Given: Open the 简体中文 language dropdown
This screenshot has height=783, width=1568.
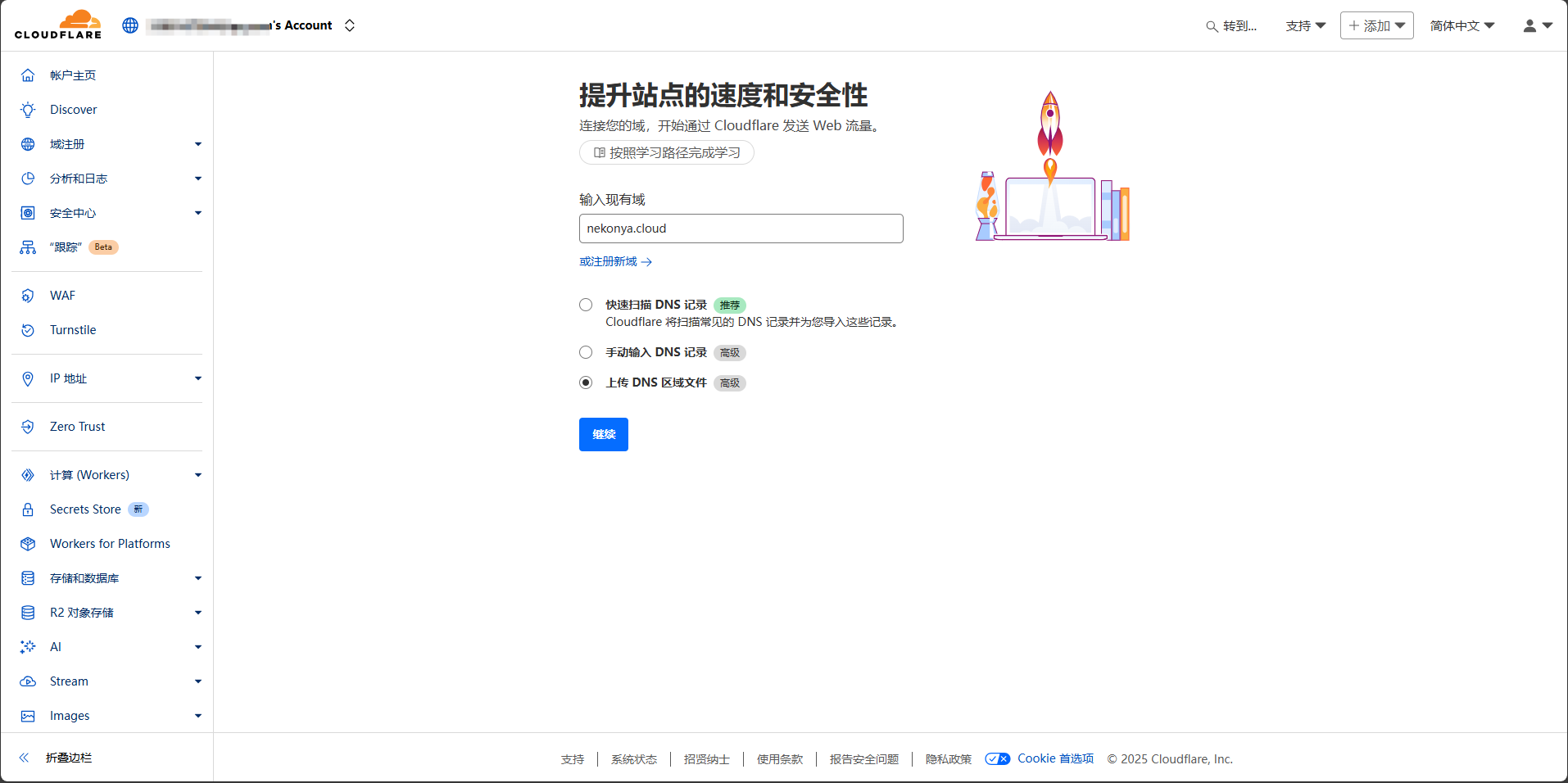Looking at the screenshot, I should pyautogui.click(x=1462, y=26).
